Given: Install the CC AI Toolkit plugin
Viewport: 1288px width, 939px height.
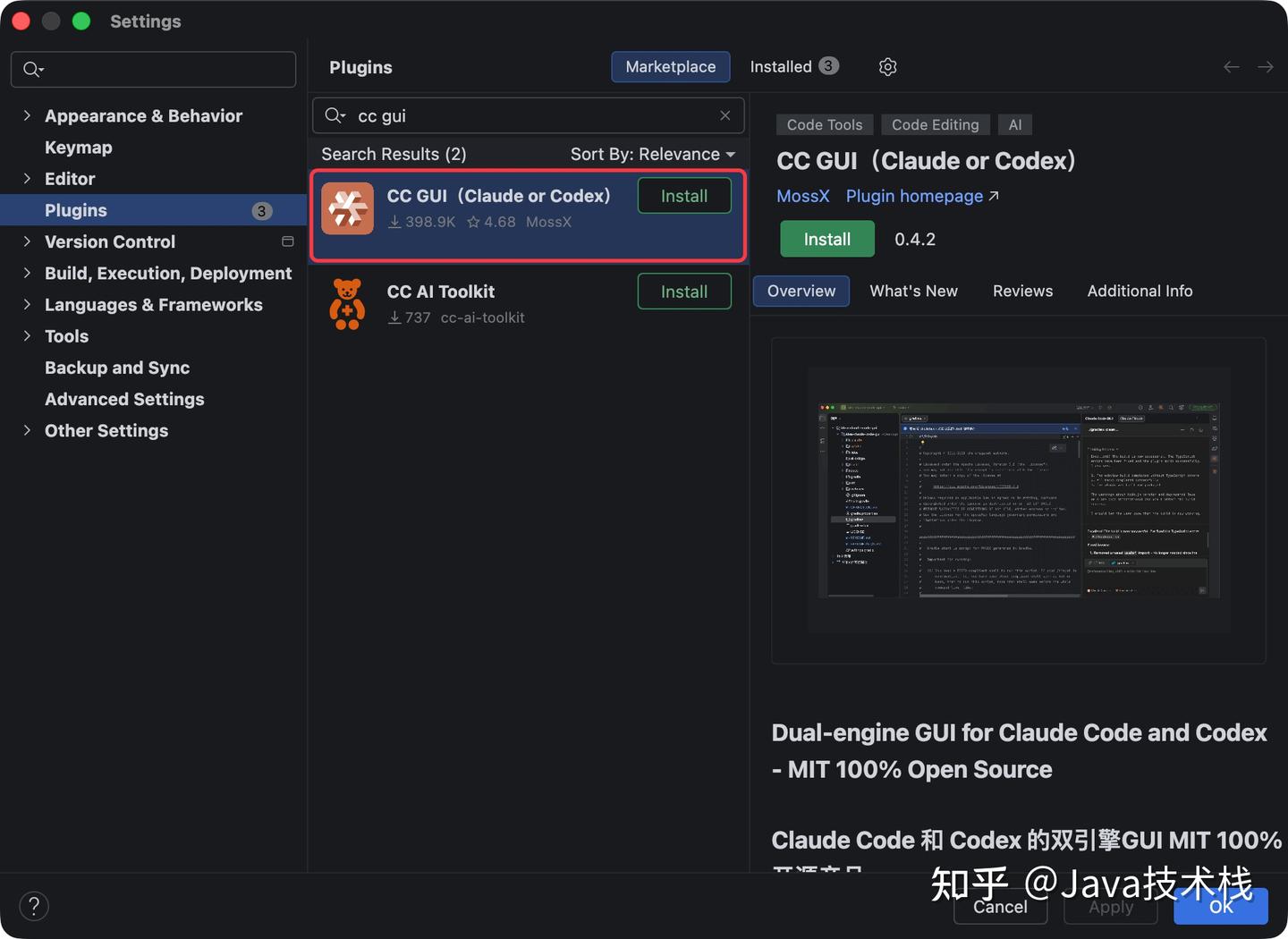Looking at the screenshot, I should [684, 292].
